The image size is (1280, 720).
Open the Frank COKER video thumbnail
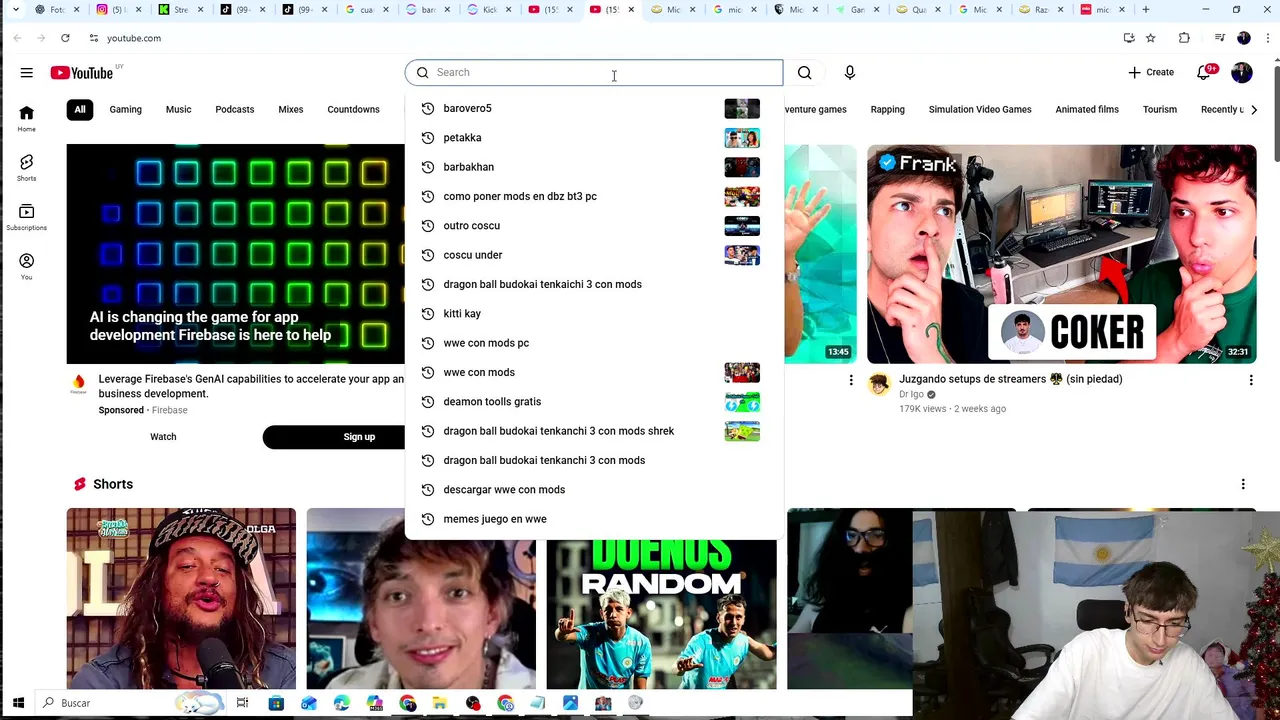tap(1061, 254)
